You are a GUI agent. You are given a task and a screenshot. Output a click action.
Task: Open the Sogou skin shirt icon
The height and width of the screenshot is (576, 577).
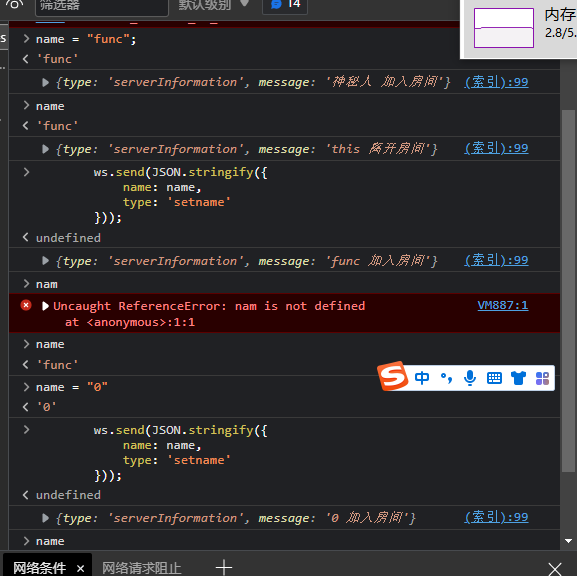518,378
